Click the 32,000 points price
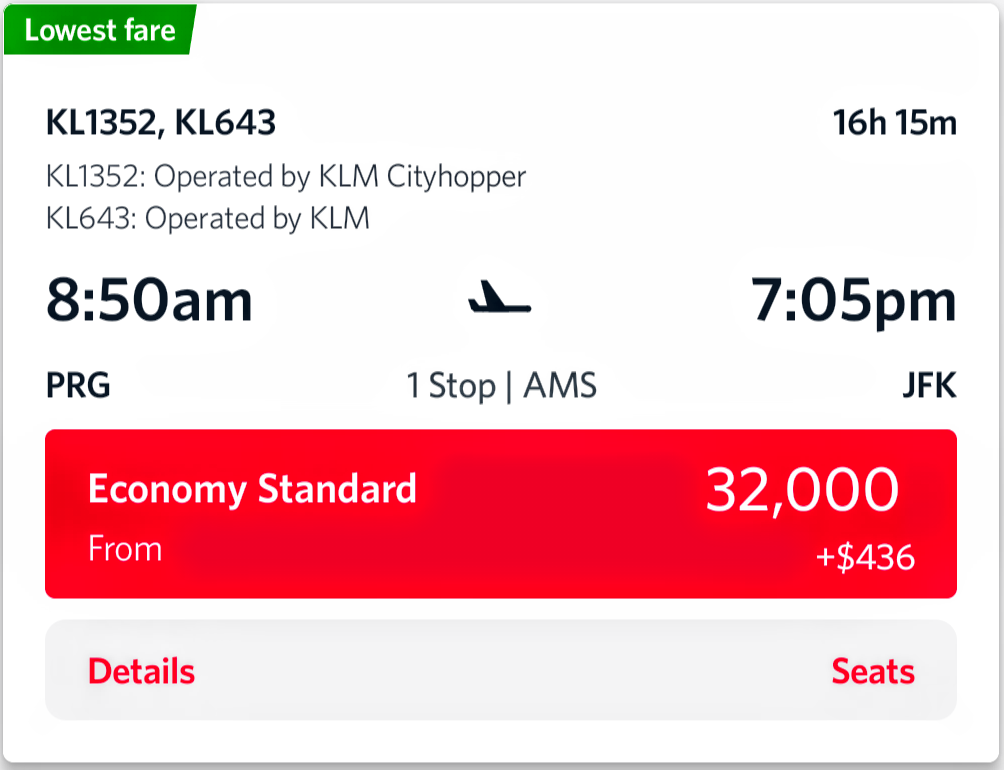Image resolution: width=1004 pixels, height=770 pixels. (802, 490)
